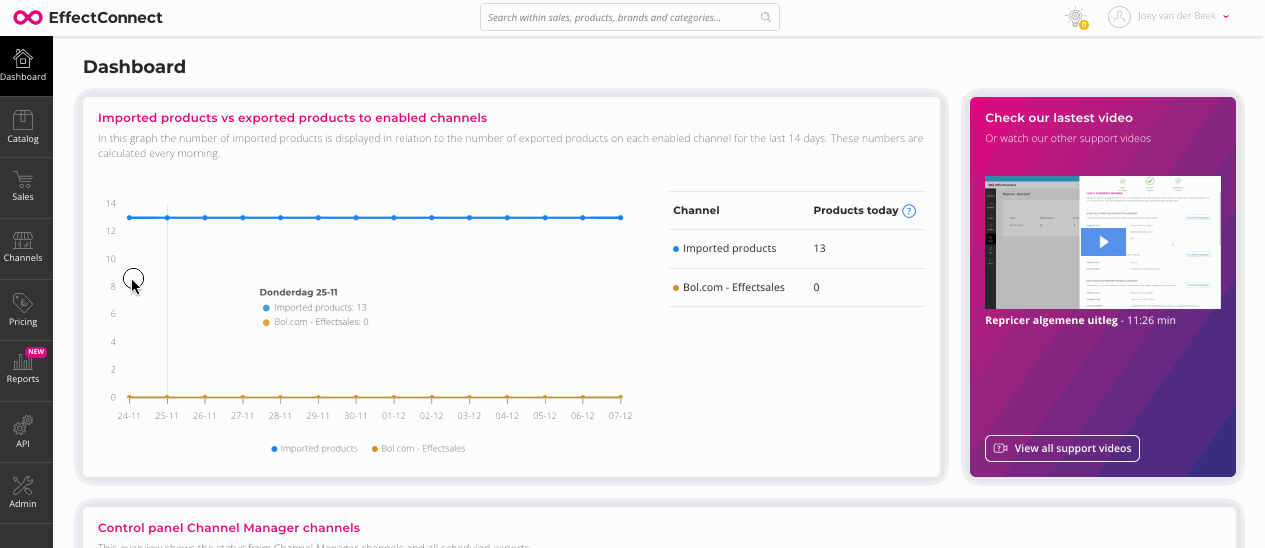This screenshot has width=1265, height=548.
Task: Click the Products today help icon
Action: [909, 211]
